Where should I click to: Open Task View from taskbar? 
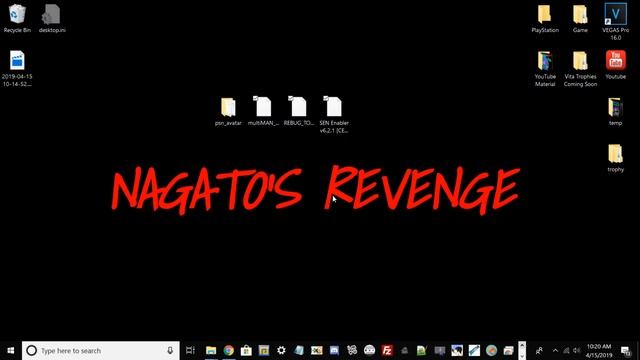click(190, 350)
